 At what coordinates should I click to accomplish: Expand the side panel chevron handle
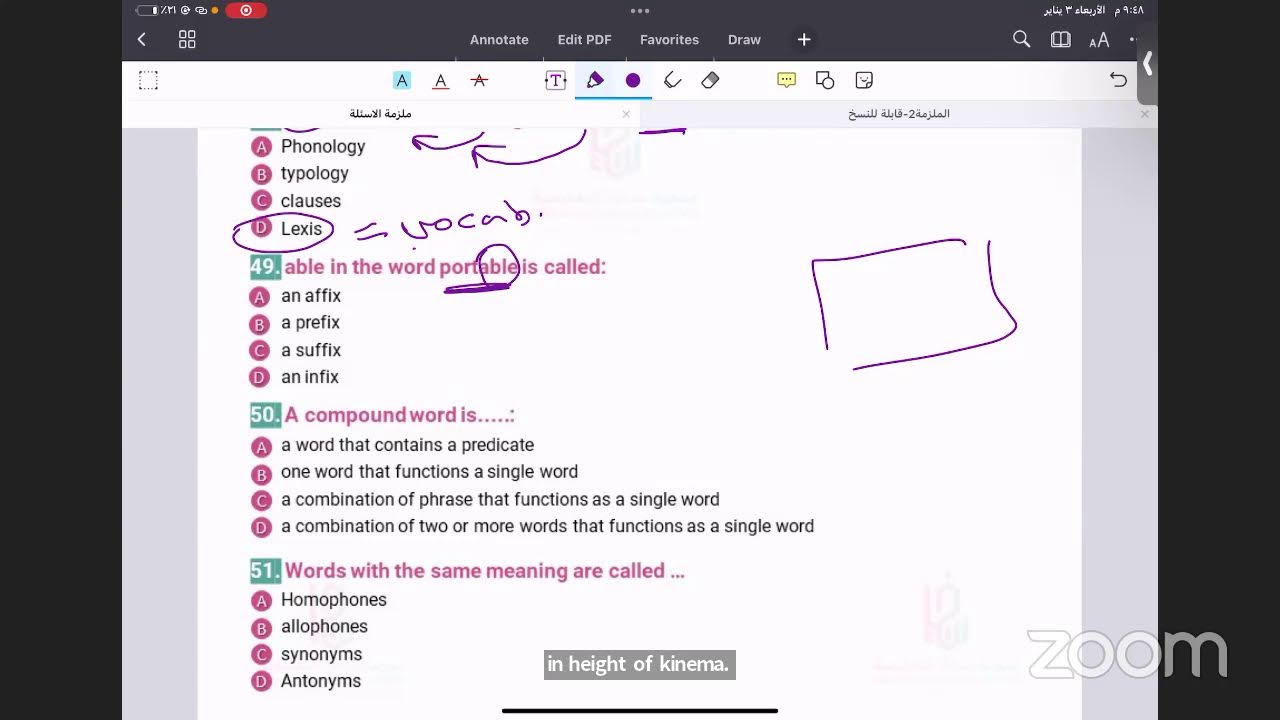tap(1148, 65)
